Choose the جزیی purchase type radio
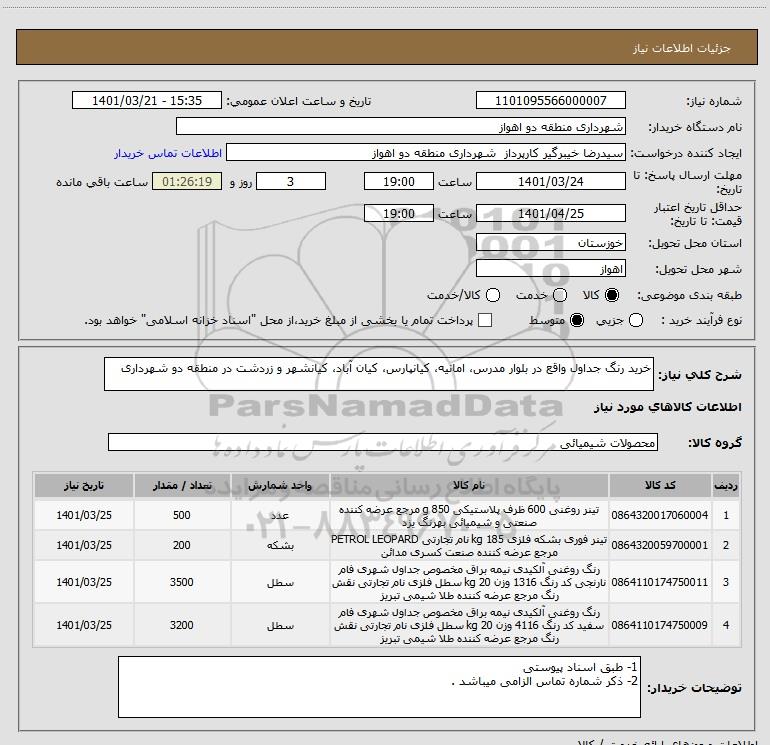Screen dimensions: 770x745 636,320
